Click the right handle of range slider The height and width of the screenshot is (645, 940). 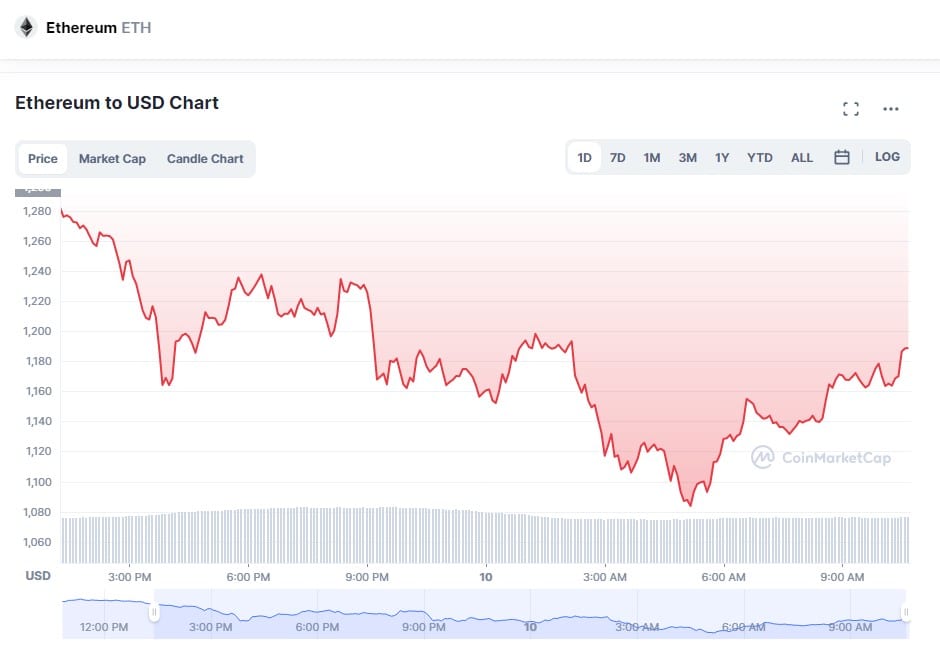[x=906, y=612]
